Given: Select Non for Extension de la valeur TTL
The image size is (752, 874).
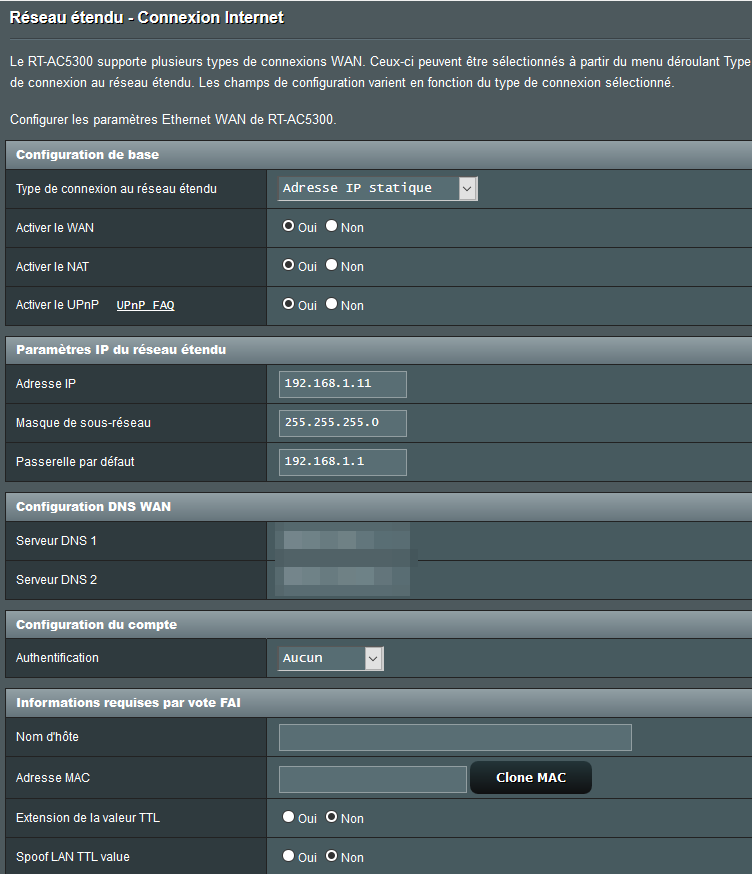Looking at the screenshot, I should [x=332, y=817].
